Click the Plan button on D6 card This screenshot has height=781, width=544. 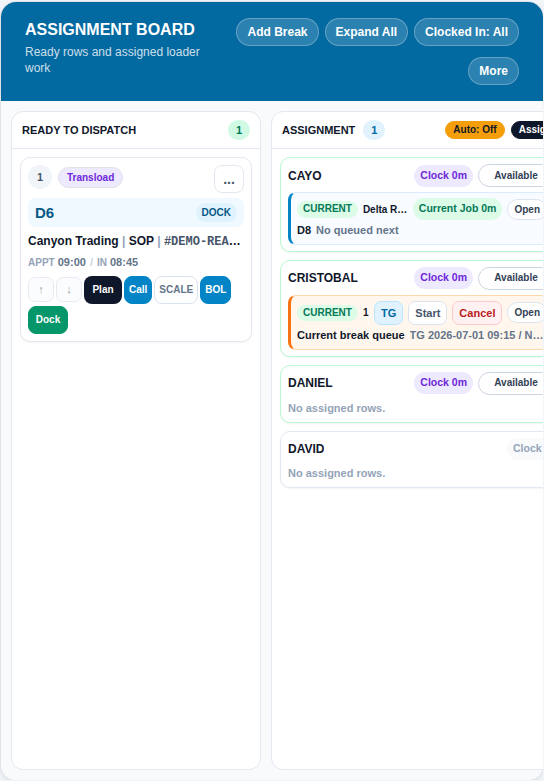(x=103, y=289)
